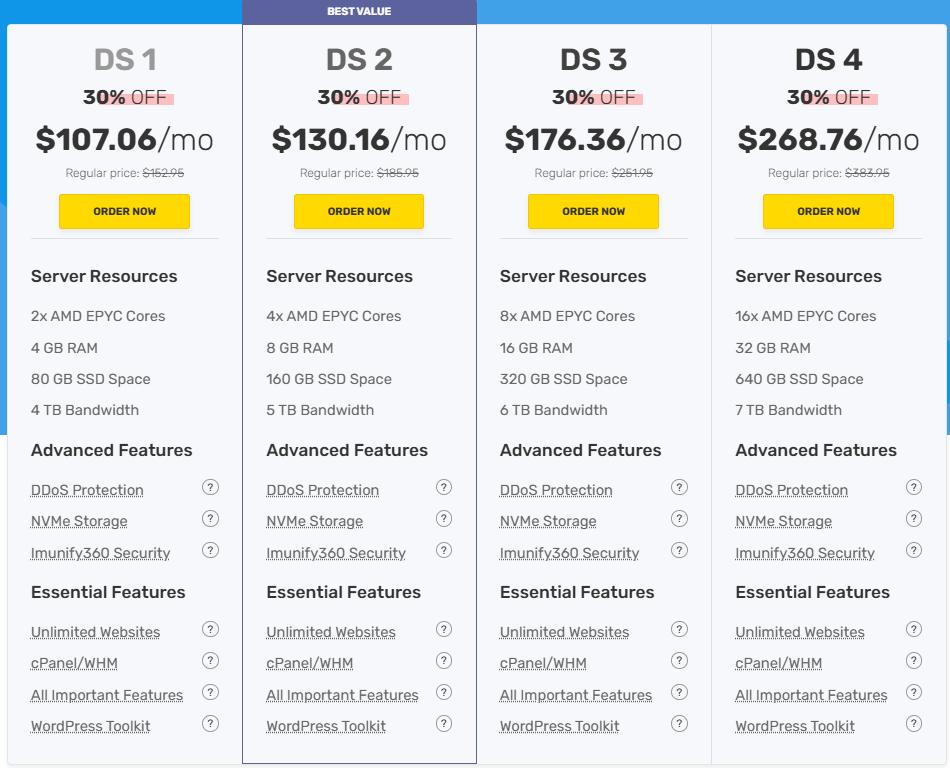Click help icon beside DS 2 WordPress Toolkit

point(444,724)
